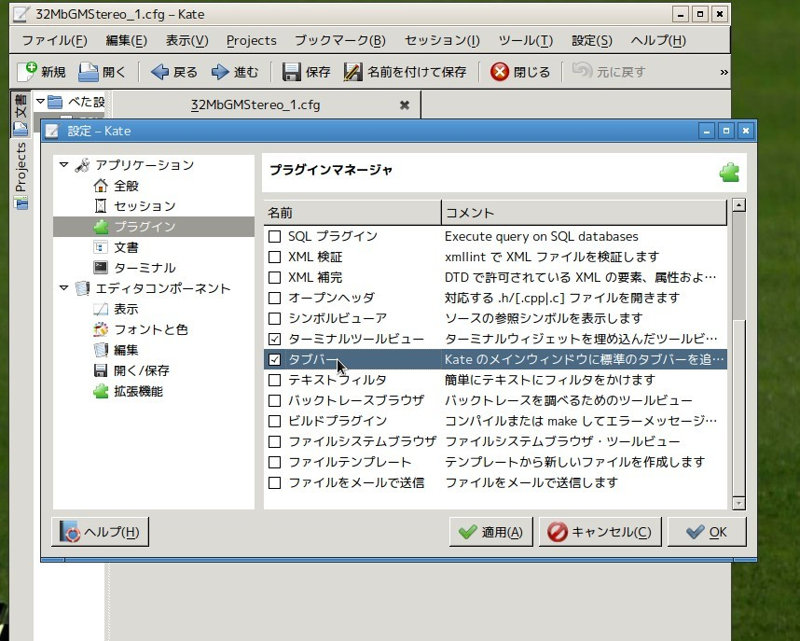The image size is (800, 641).
Task: Enable the ビルドプラグイン checkbox
Action: point(274,421)
